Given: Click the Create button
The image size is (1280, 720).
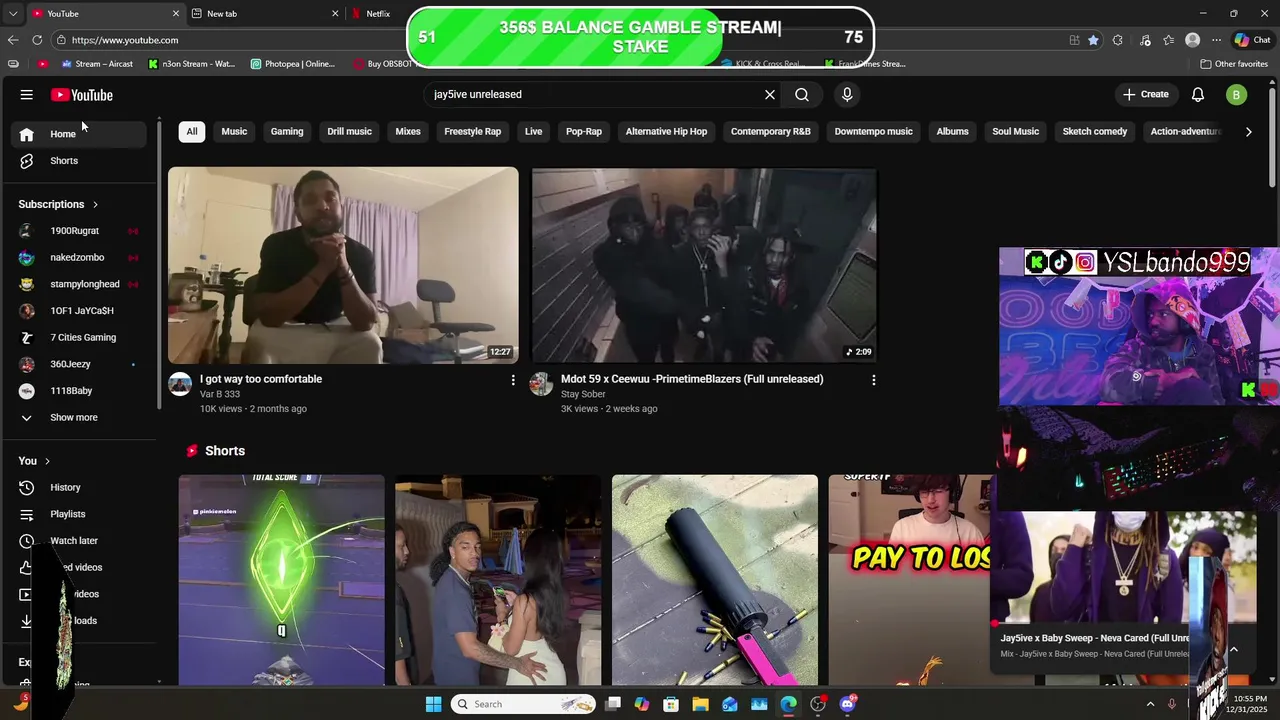Looking at the screenshot, I should coord(1146,95).
